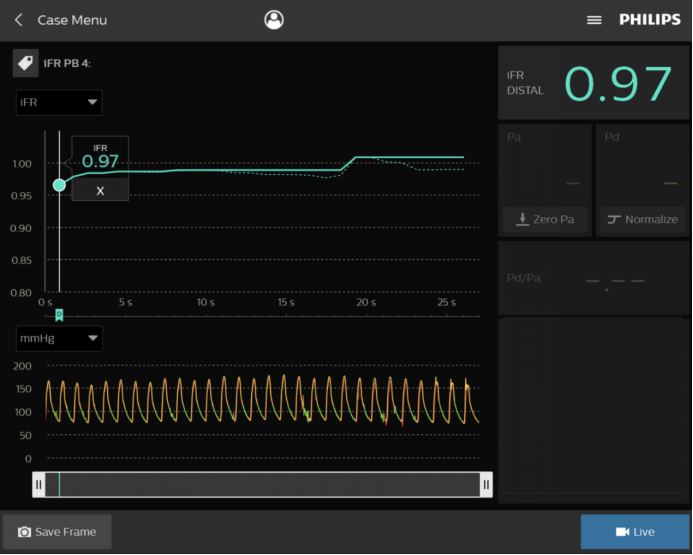Click the camera icon on Save Frame
The width and height of the screenshot is (693, 555).
[x=24, y=532]
